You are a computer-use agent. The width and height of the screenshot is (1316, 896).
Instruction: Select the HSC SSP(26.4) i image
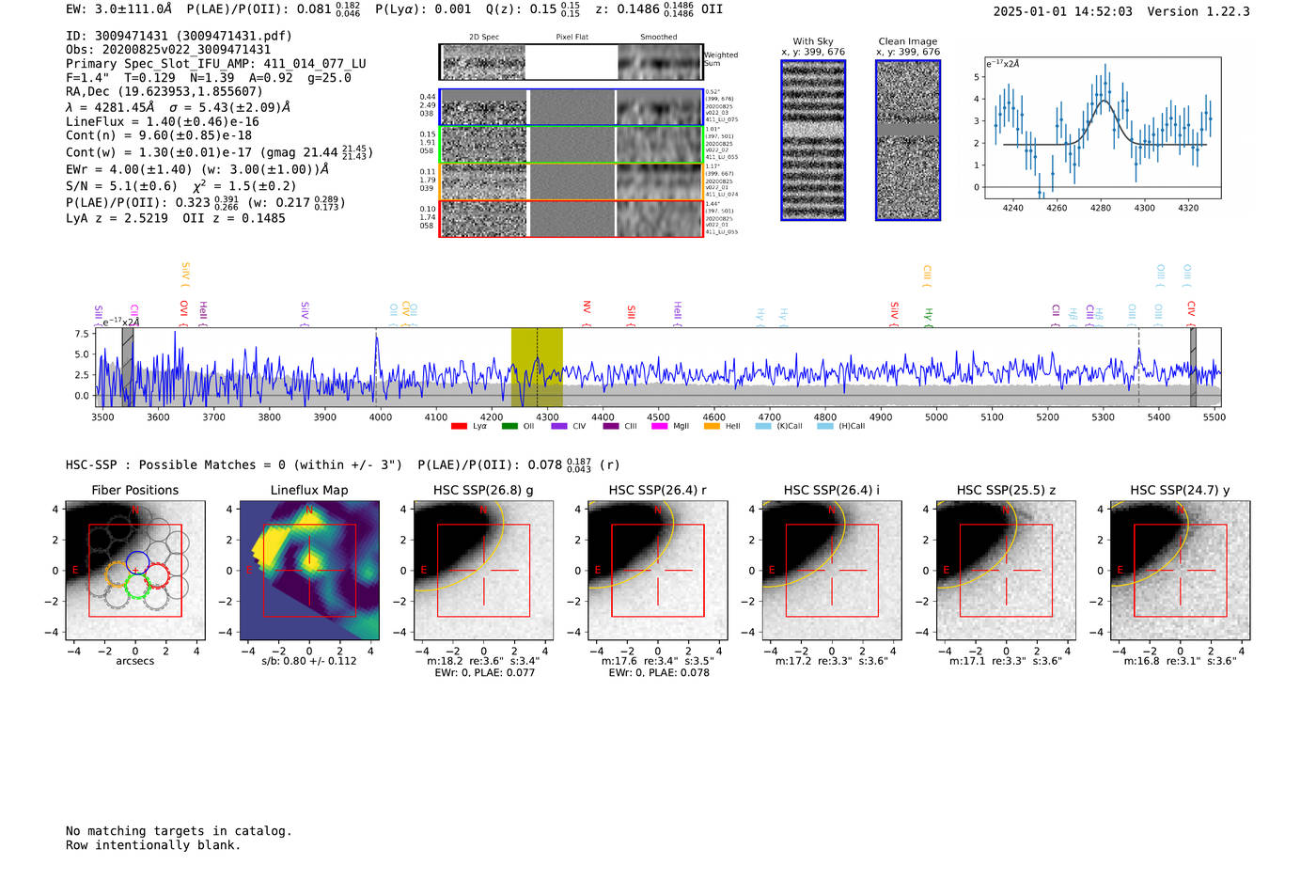pyautogui.click(x=832, y=571)
